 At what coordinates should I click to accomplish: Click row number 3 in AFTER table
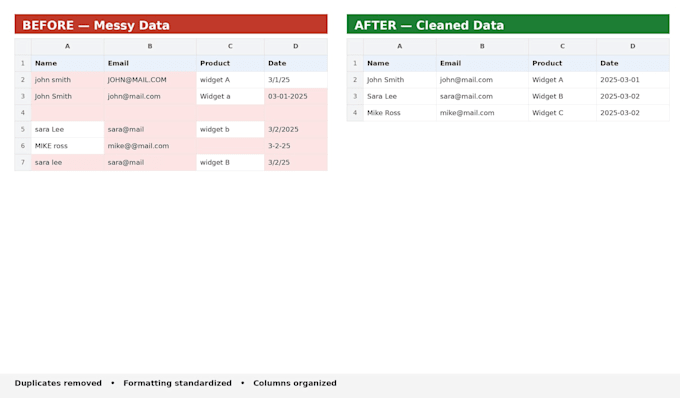(355, 96)
